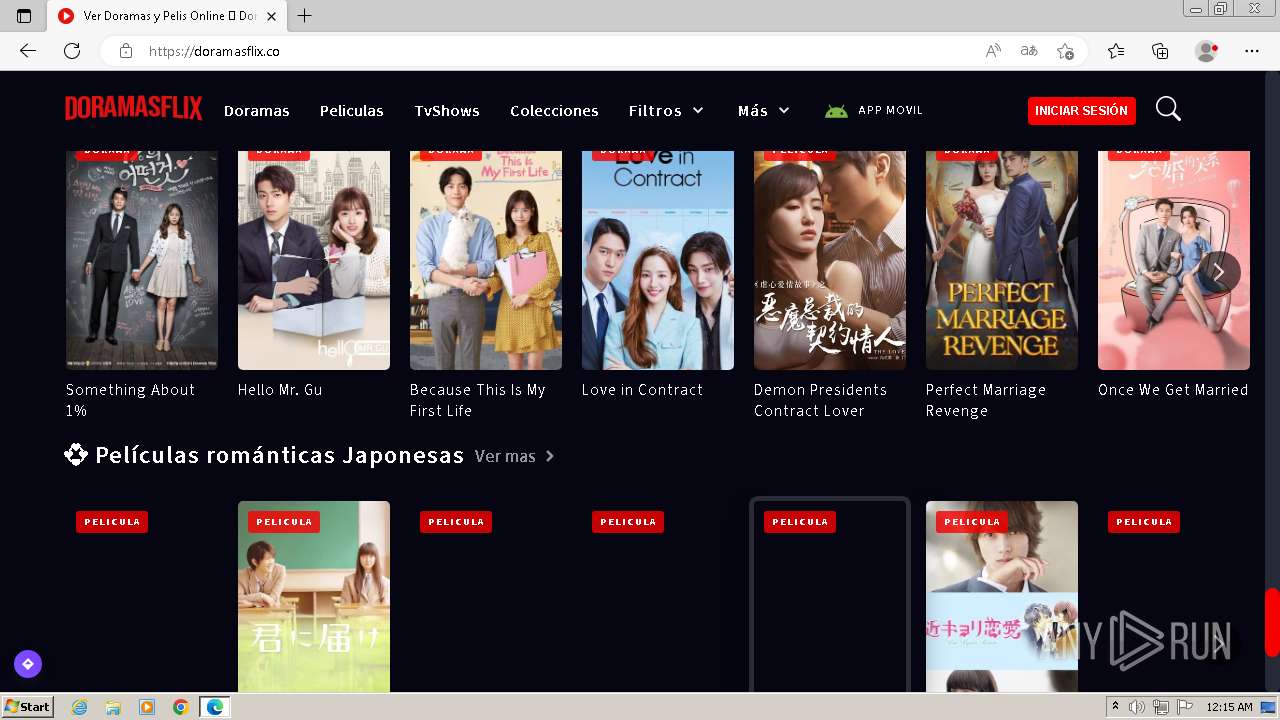The width and height of the screenshot is (1280, 720).
Task: Tap the Android APP MOVIL icon
Action: pos(836,111)
